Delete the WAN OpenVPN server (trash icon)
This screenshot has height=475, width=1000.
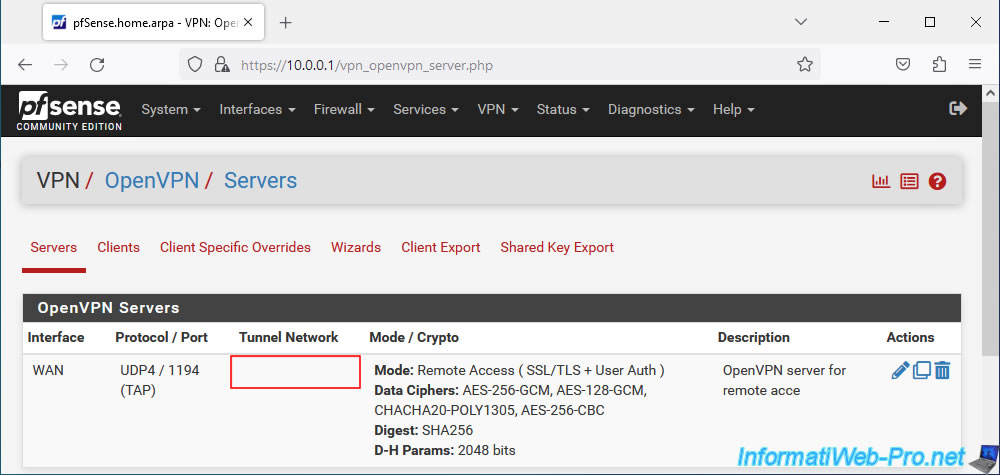click(x=943, y=370)
